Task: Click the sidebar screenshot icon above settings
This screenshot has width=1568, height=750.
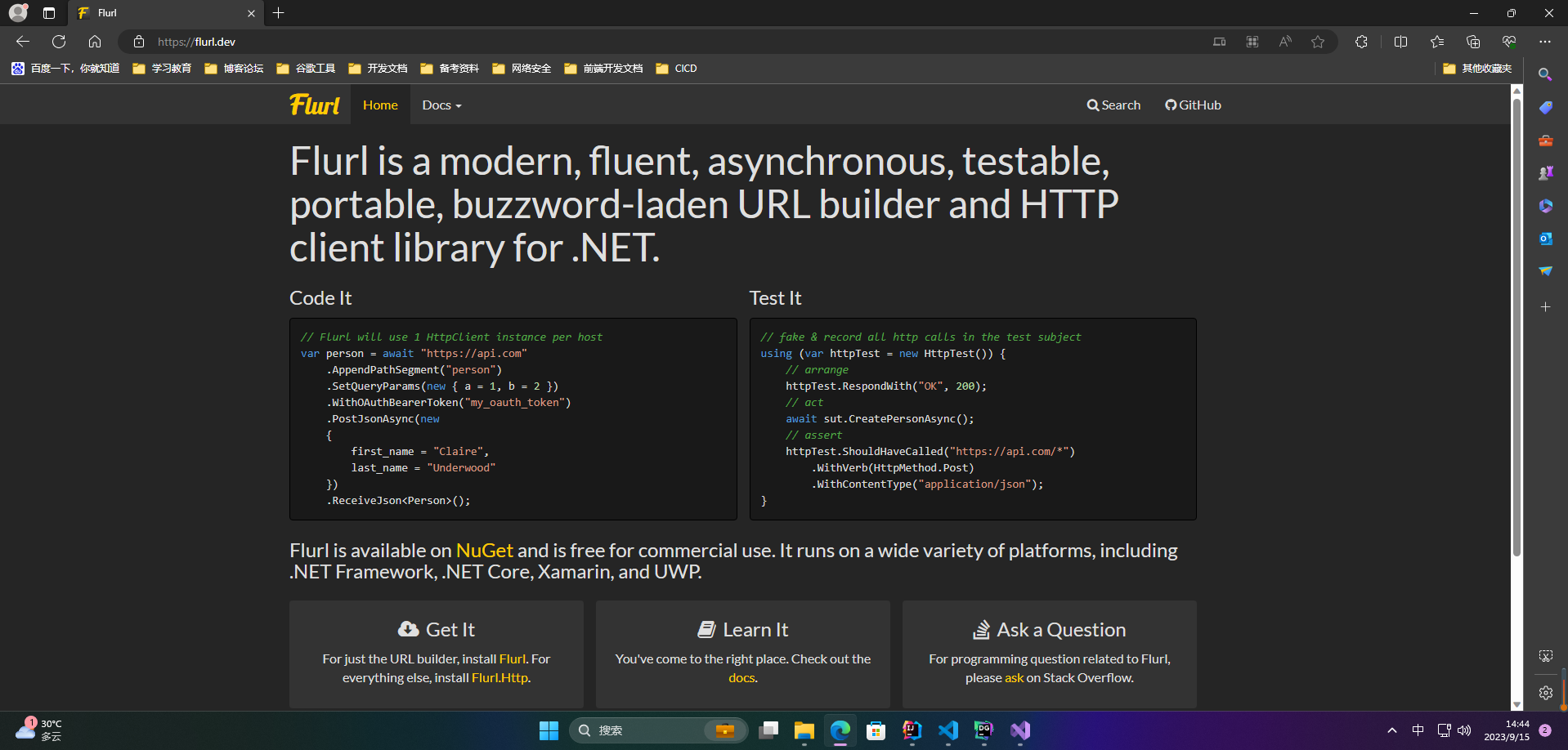Action: click(1545, 656)
